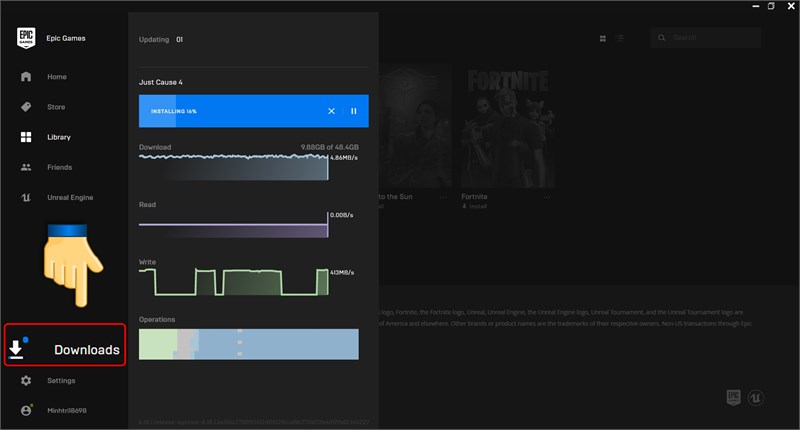
Task: Switch library to grid view
Action: (603, 38)
